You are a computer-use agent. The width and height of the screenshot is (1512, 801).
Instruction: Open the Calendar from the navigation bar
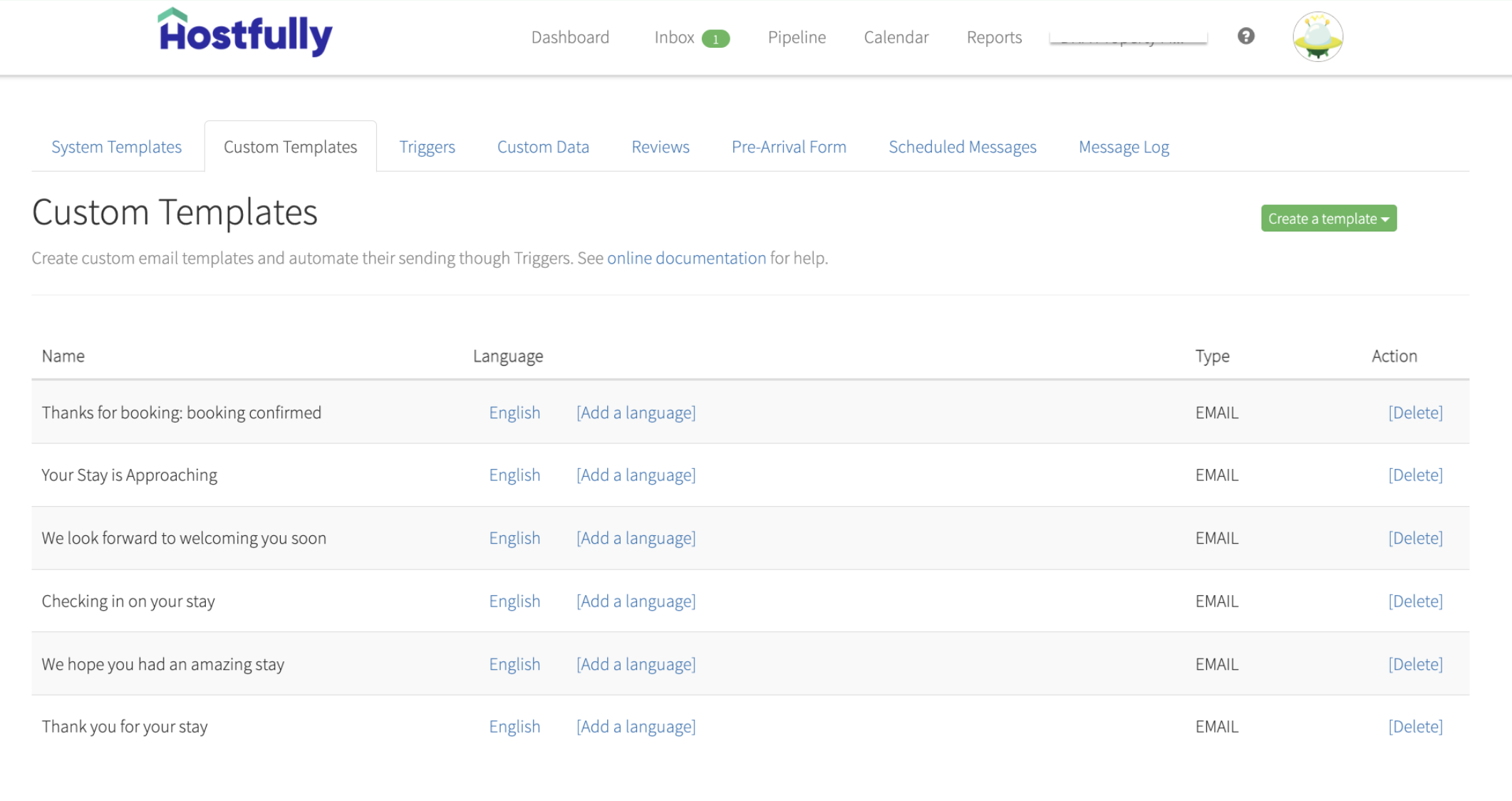(x=896, y=37)
